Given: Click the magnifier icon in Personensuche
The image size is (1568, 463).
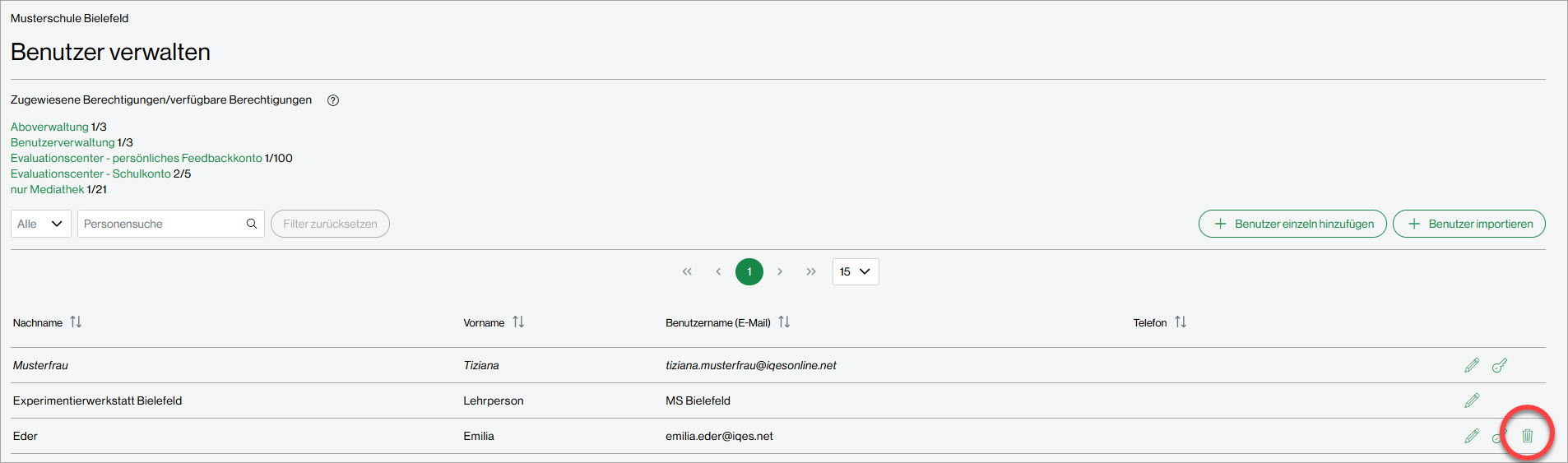Looking at the screenshot, I should tap(252, 224).
